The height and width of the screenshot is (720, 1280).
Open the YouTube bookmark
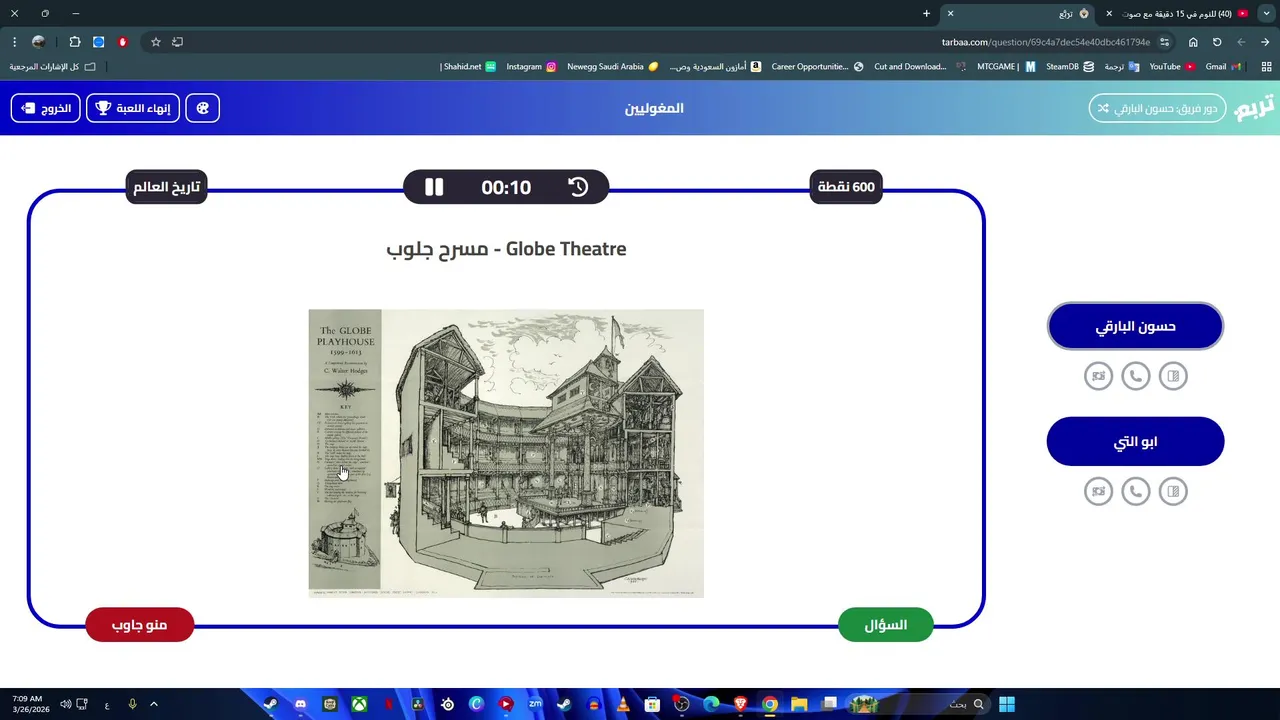1172,67
